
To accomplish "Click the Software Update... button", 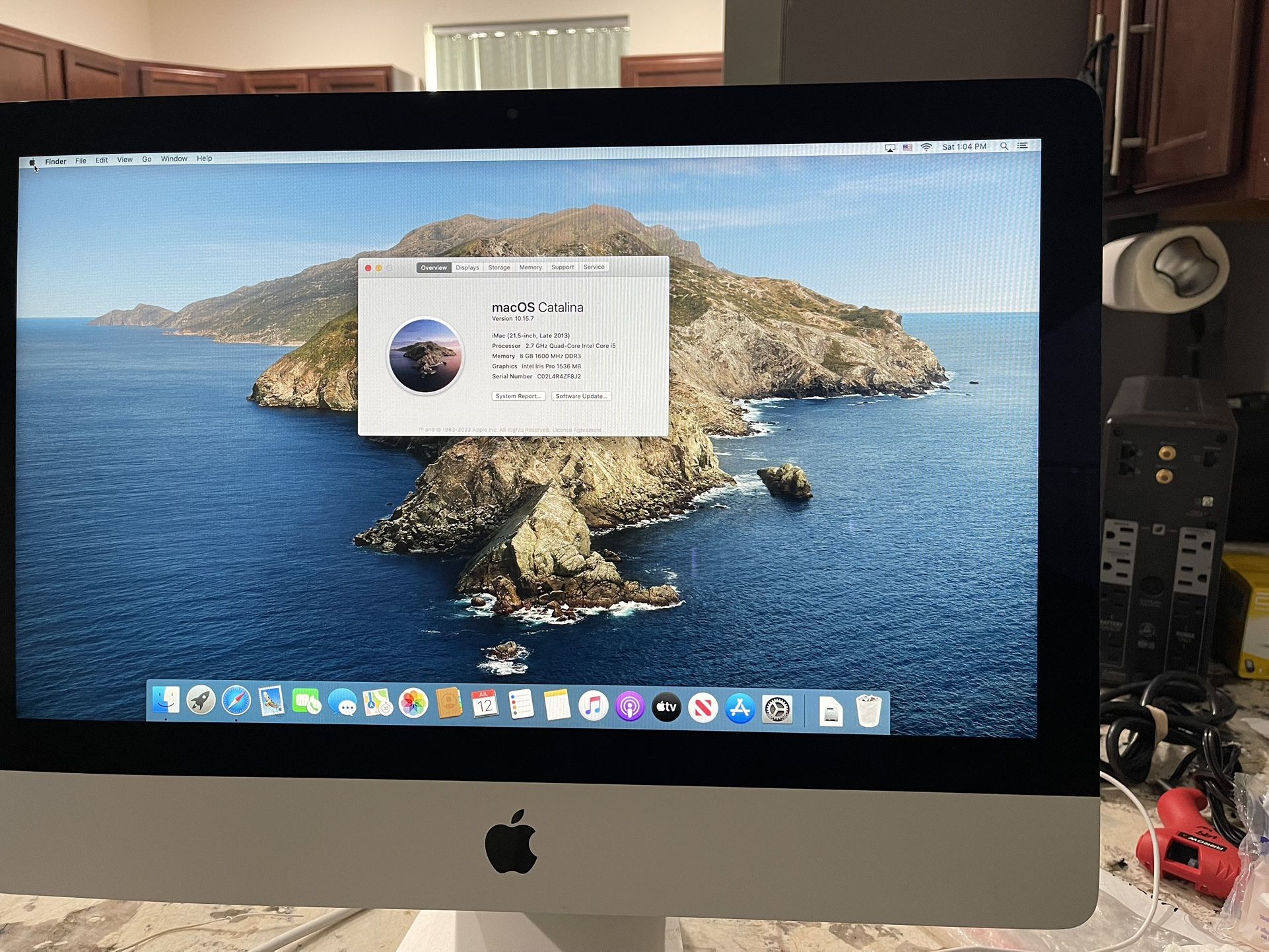I will [581, 396].
